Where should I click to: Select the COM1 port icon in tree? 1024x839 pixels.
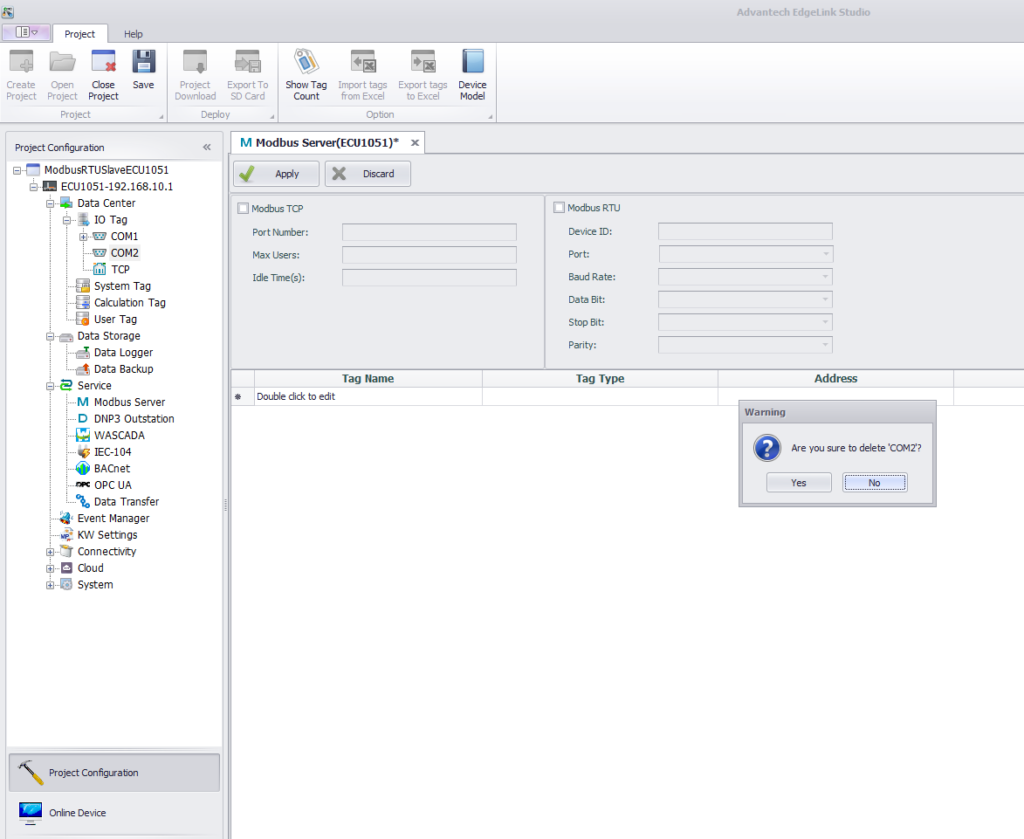click(x=99, y=236)
